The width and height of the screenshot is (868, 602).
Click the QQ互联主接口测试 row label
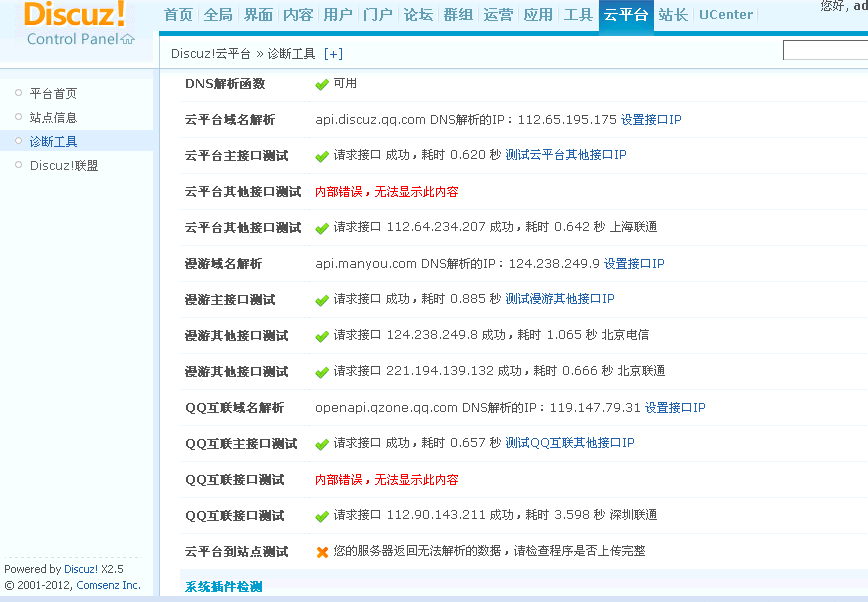241,444
